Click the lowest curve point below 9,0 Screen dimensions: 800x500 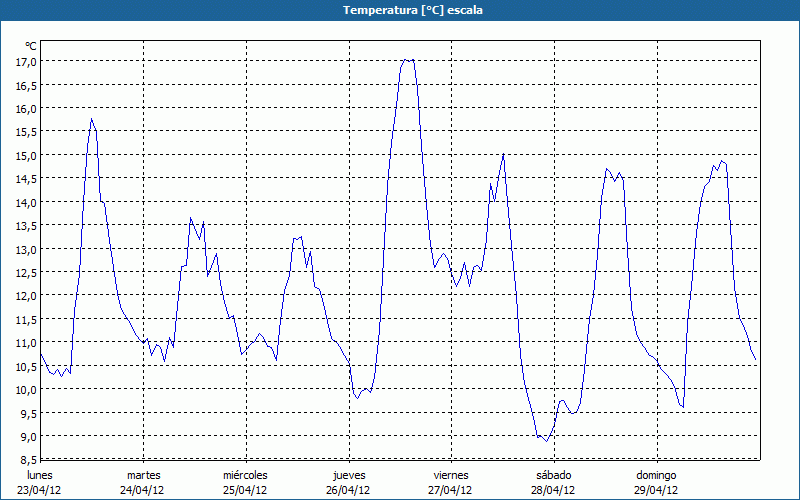(546, 440)
